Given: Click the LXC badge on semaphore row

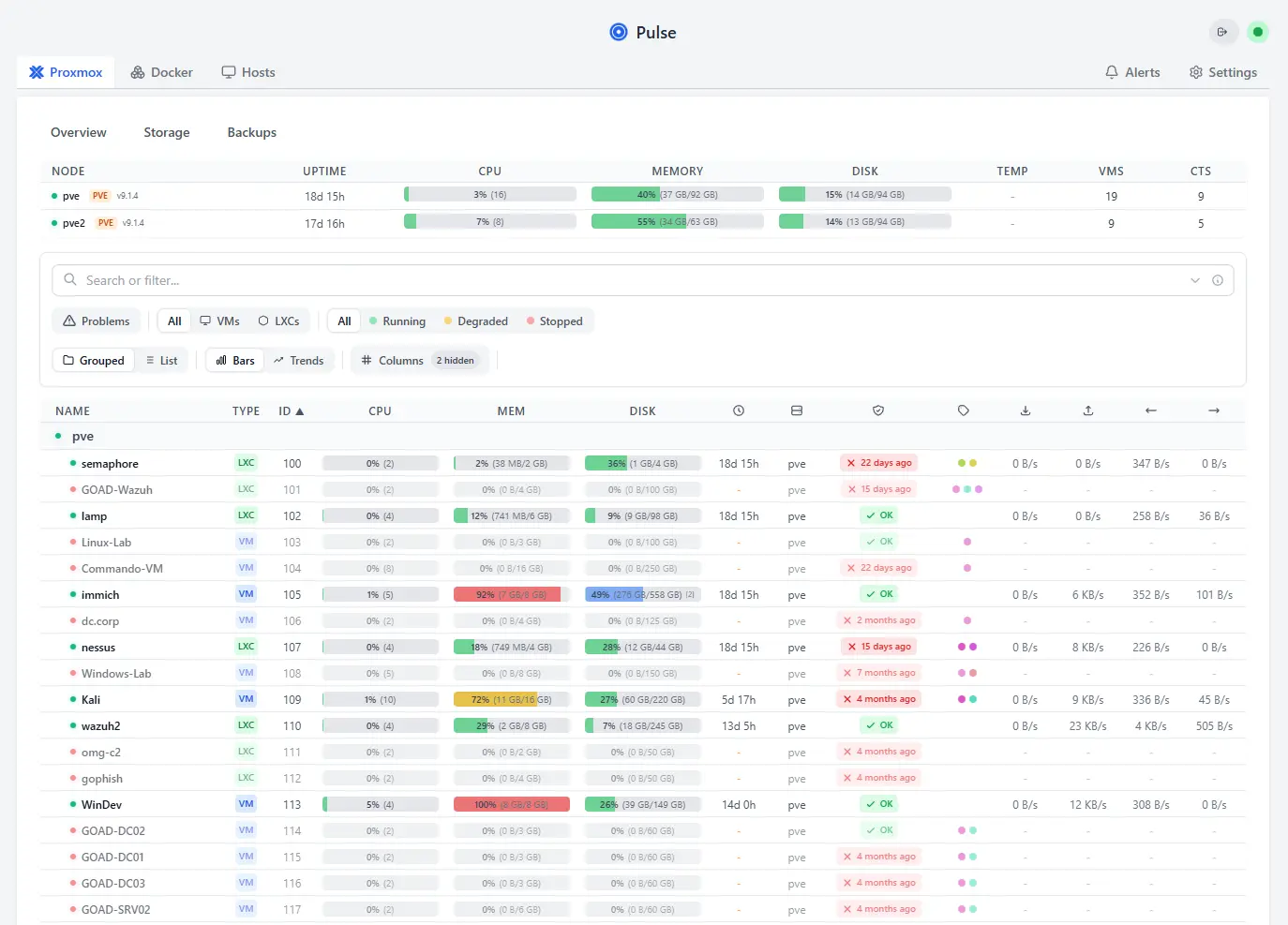Looking at the screenshot, I should pos(246,463).
